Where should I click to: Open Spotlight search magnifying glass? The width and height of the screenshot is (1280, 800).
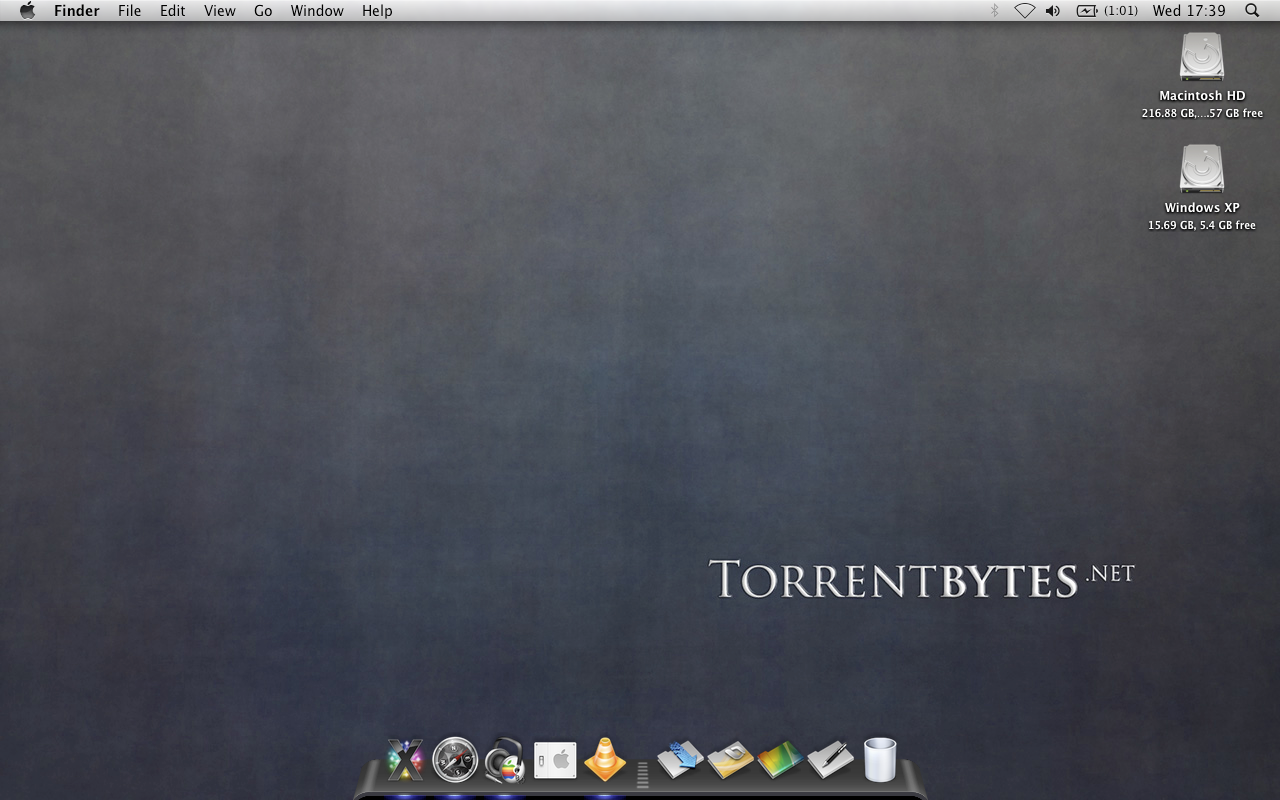1252,11
